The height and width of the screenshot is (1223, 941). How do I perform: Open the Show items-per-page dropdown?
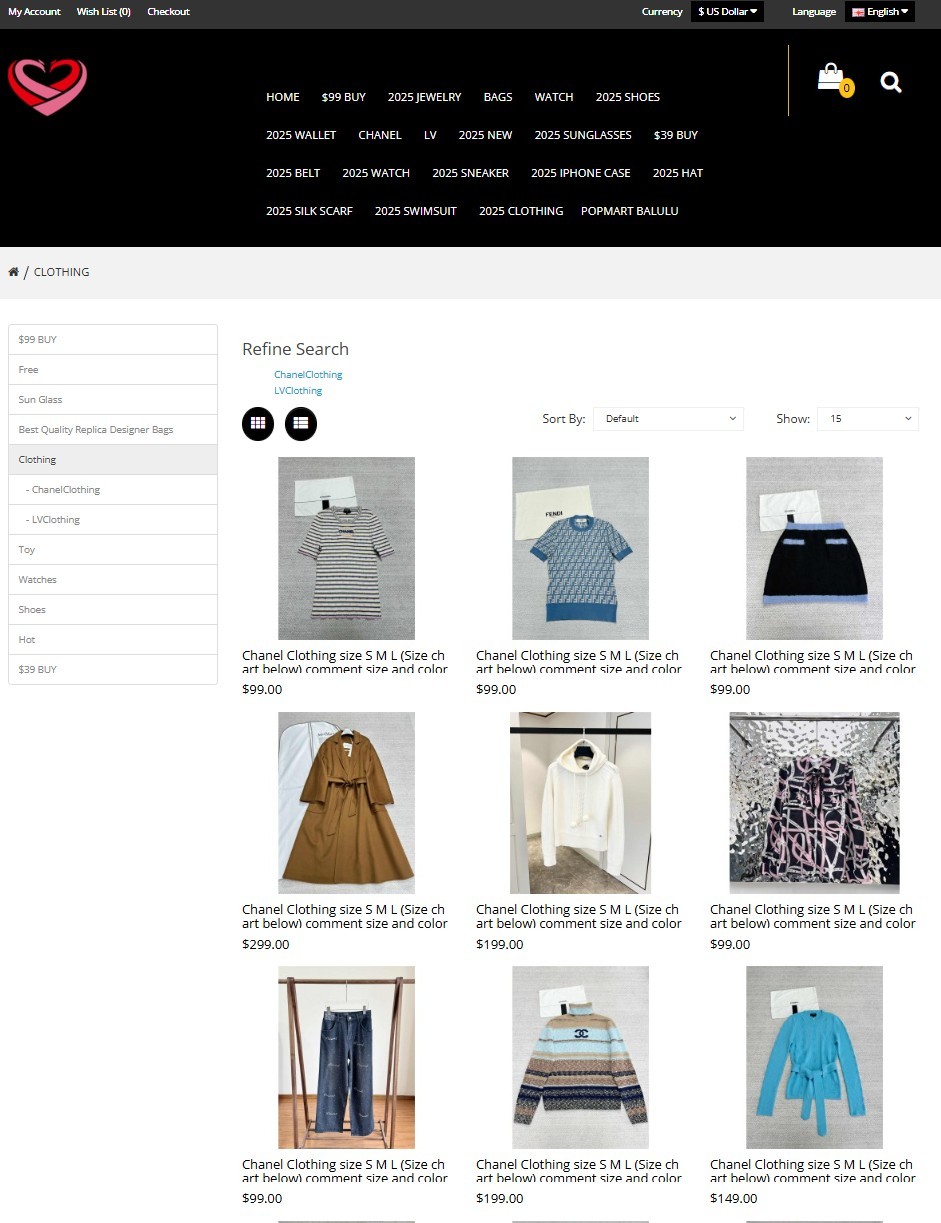(868, 419)
